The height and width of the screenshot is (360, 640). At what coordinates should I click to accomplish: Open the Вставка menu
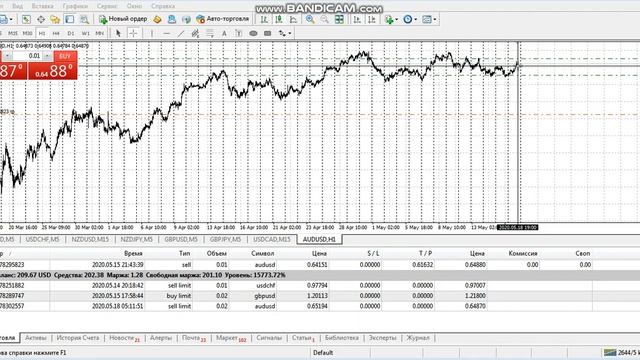point(42,6)
